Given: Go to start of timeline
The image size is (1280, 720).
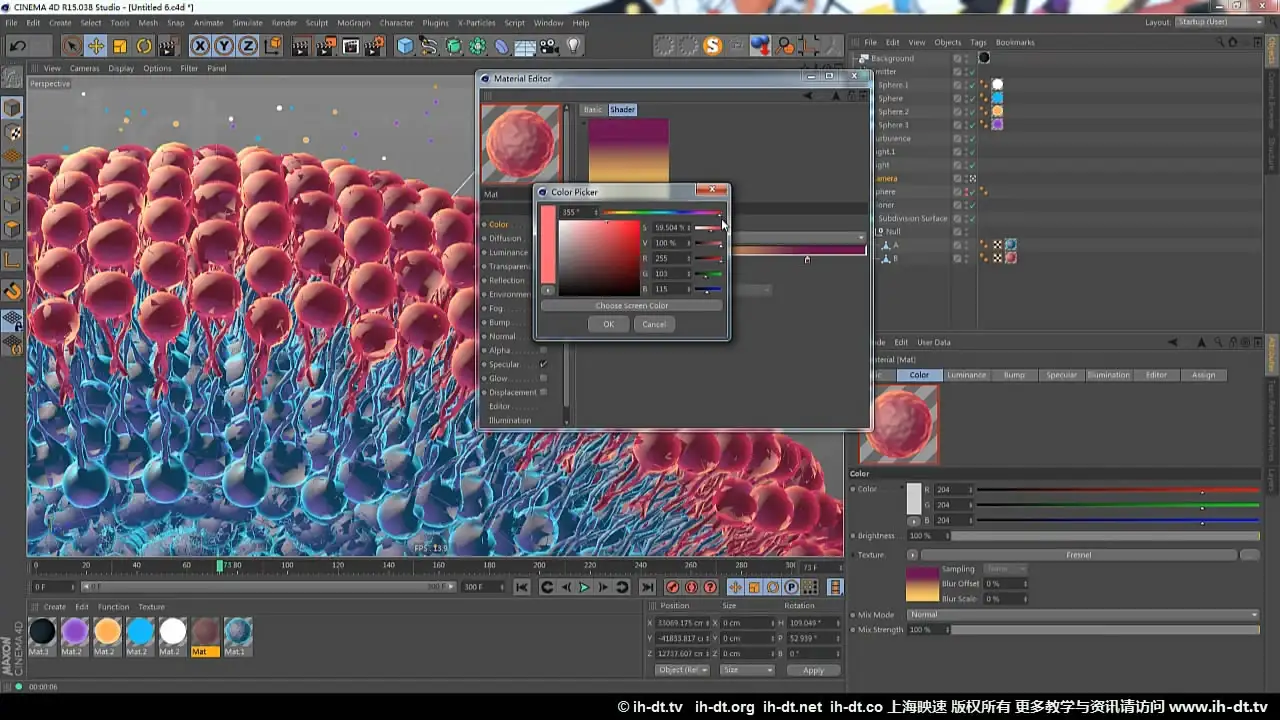Looking at the screenshot, I should (522, 587).
